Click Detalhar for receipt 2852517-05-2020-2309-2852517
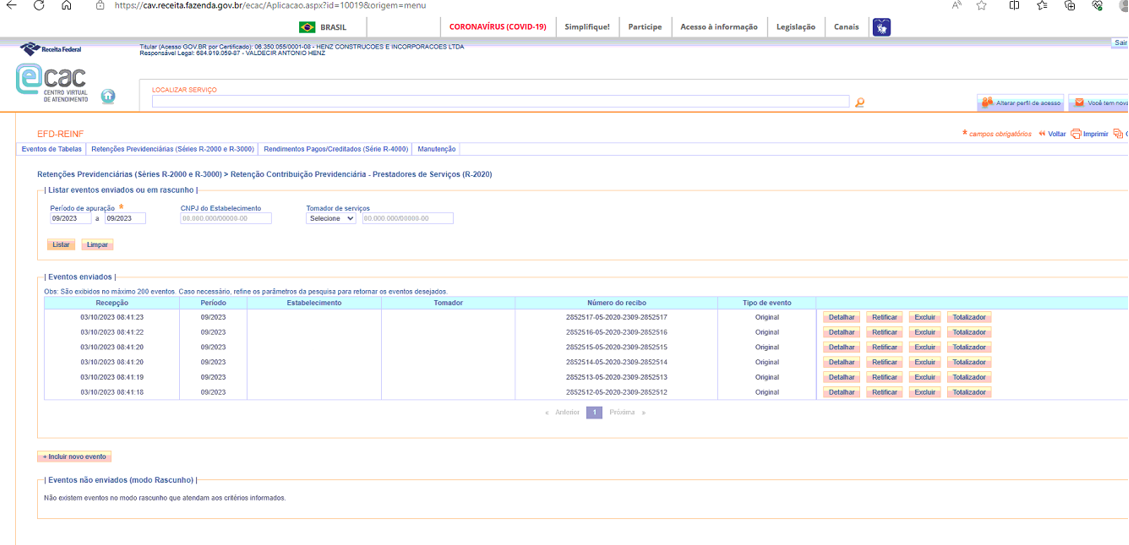The image size is (1129, 545). click(x=841, y=317)
